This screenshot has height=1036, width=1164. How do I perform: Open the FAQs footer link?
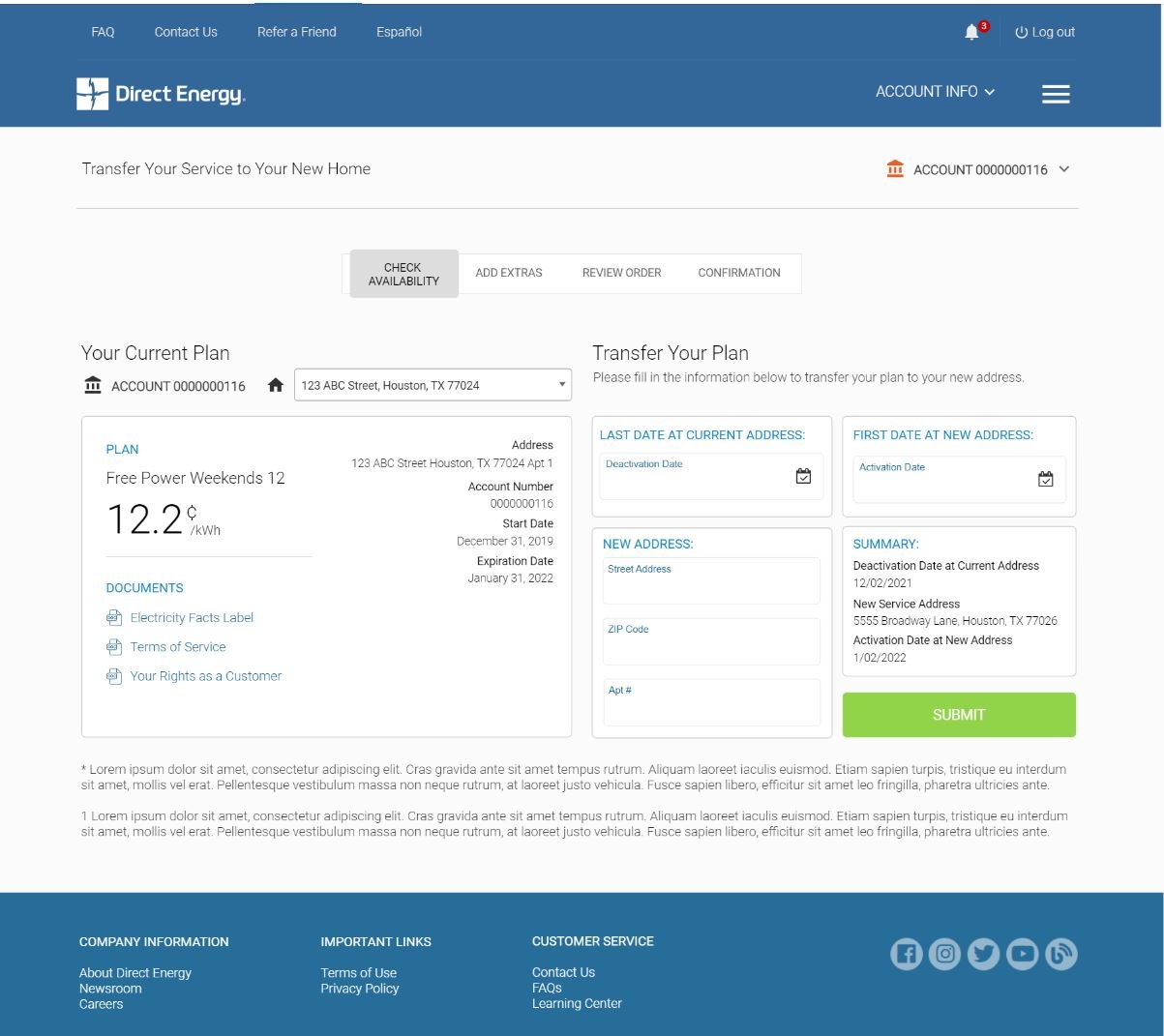pos(547,988)
